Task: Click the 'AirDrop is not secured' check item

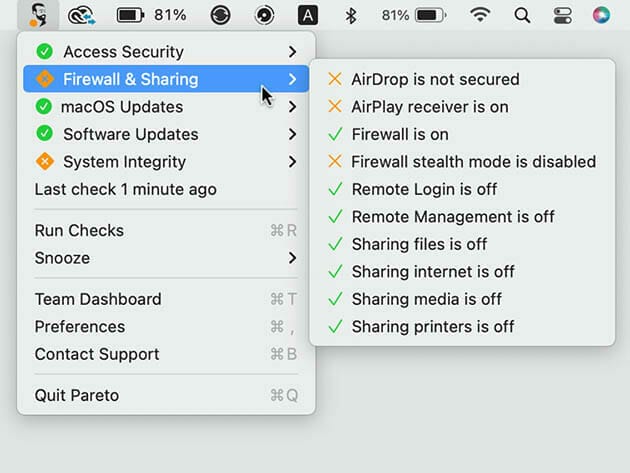Action: (435, 79)
